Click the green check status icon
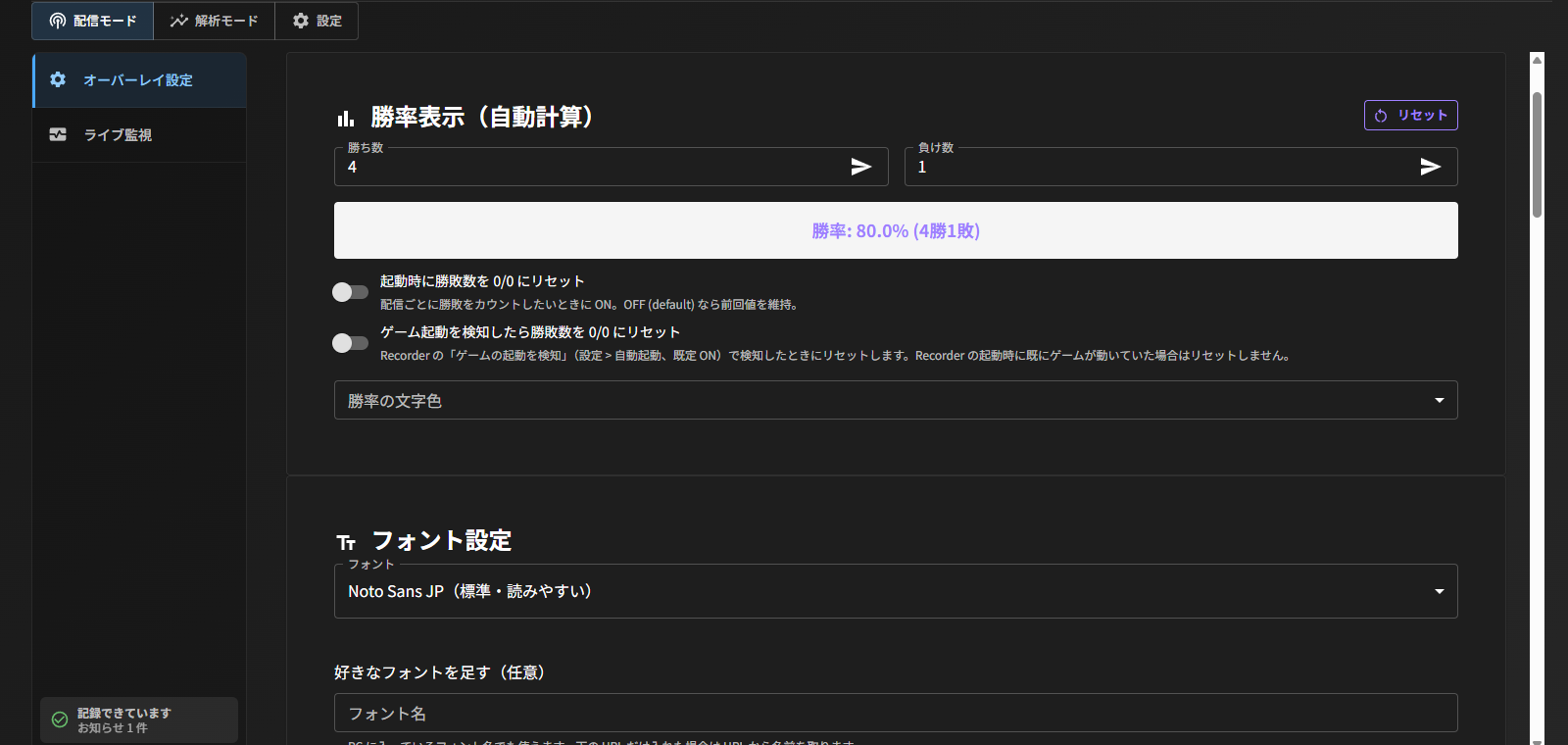The height and width of the screenshot is (745, 1568). [60, 720]
